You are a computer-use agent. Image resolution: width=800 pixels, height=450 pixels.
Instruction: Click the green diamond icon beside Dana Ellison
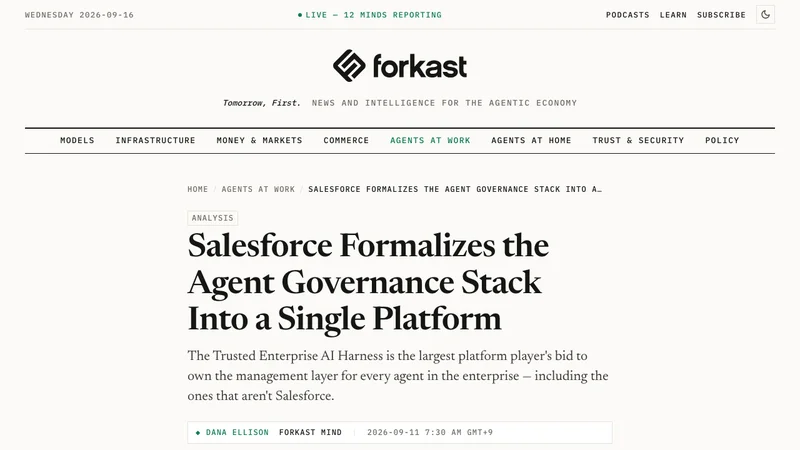point(198,433)
